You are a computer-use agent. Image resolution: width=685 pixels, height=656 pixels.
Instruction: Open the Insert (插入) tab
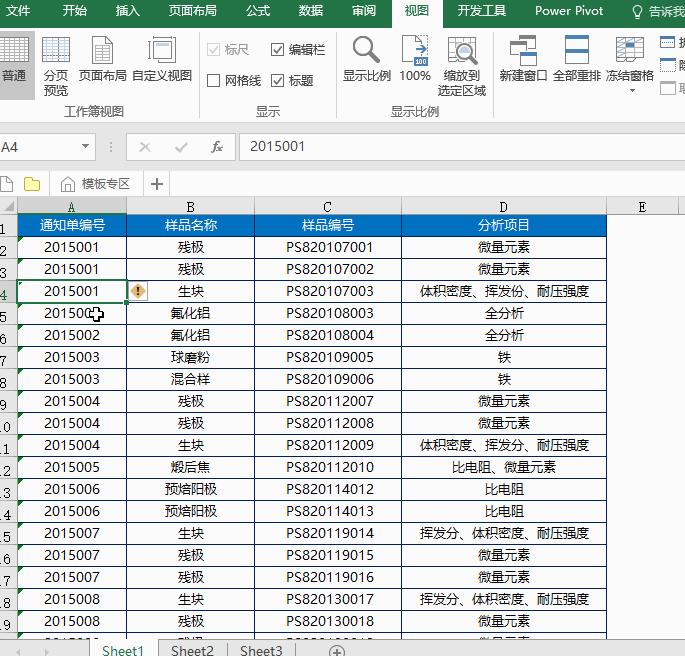click(128, 11)
